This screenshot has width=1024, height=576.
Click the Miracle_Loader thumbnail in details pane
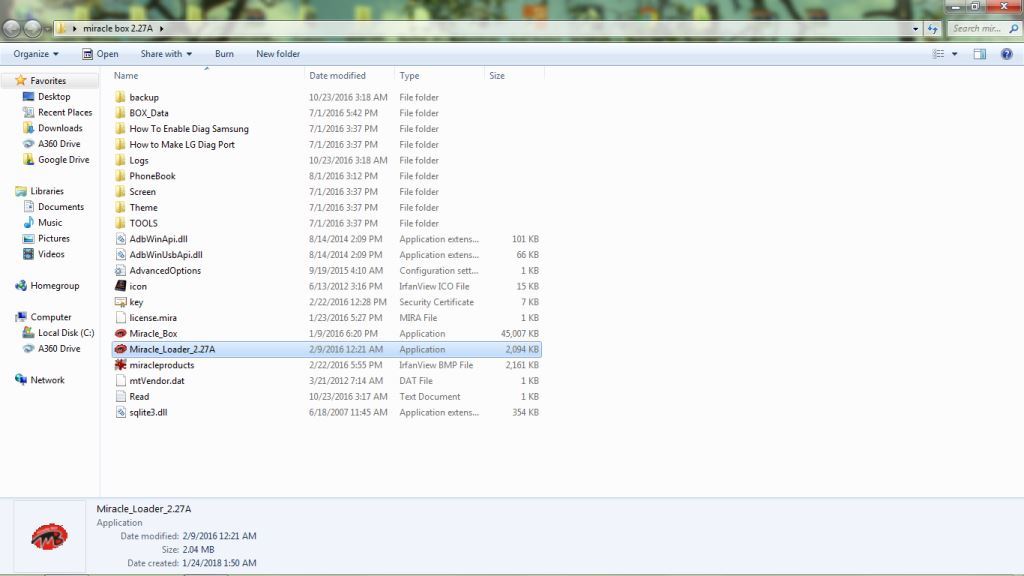[49, 536]
